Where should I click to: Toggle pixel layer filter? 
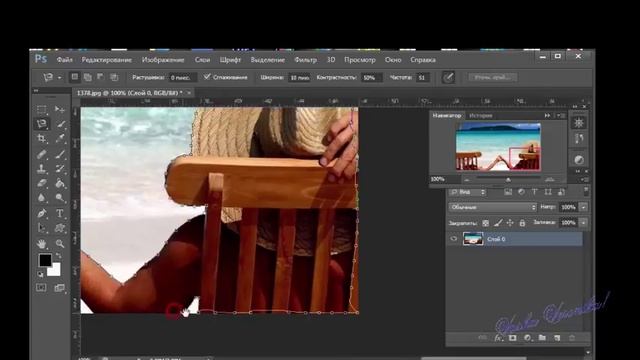(x=508, y=192)
